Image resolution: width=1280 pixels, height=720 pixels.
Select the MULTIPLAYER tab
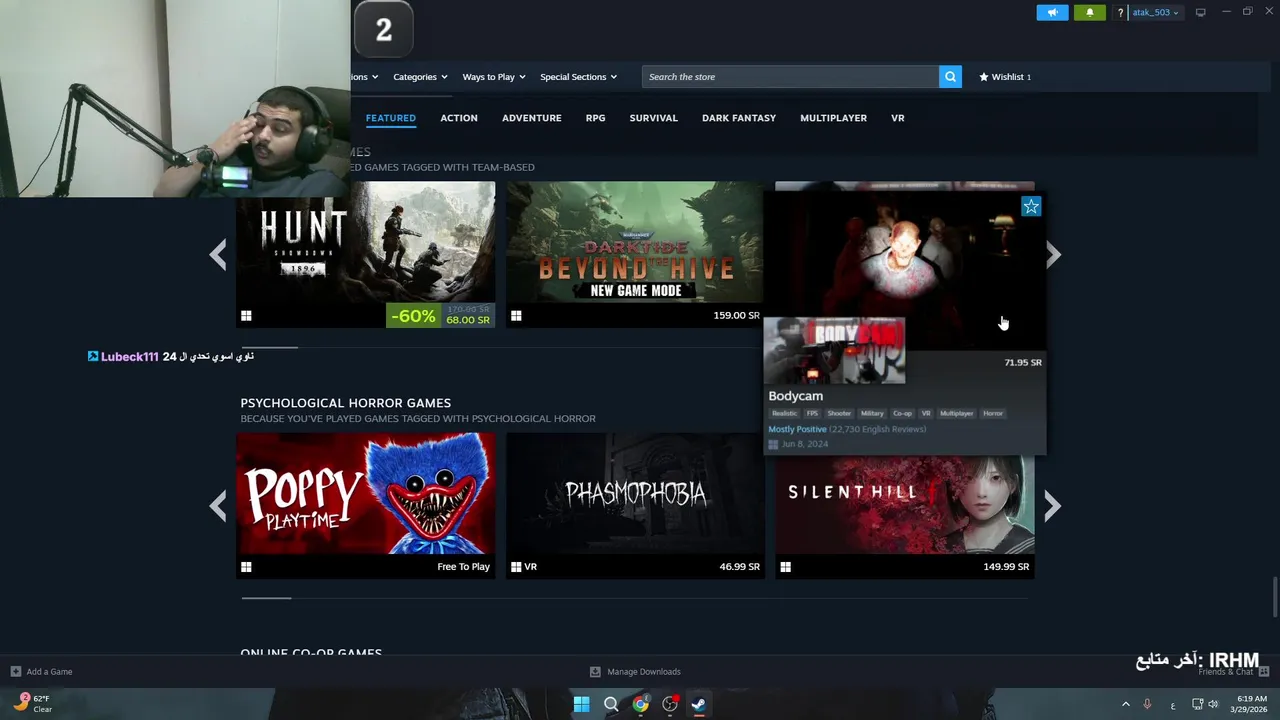pos(833,118)
